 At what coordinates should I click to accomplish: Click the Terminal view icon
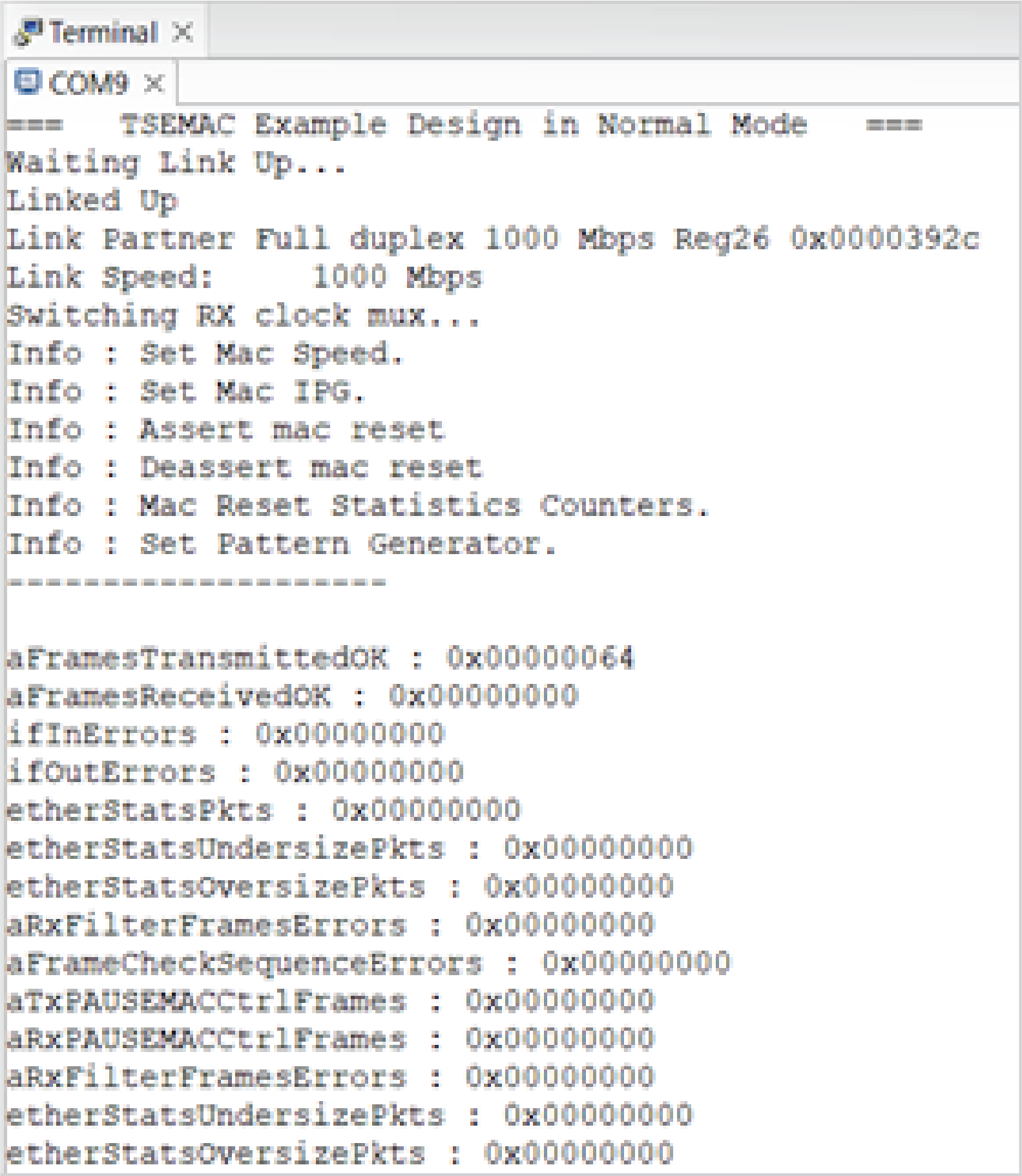point(28,32)
